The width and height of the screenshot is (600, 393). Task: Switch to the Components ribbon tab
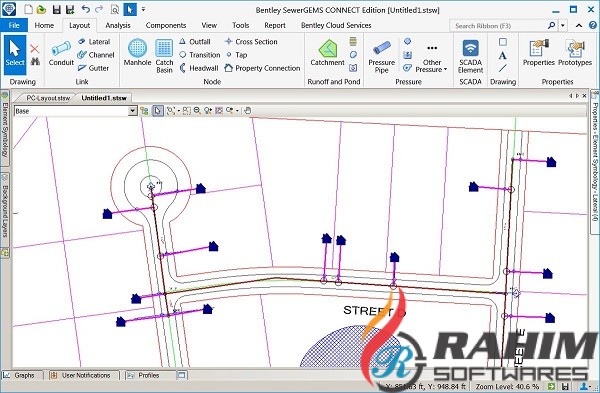[166, 25]
